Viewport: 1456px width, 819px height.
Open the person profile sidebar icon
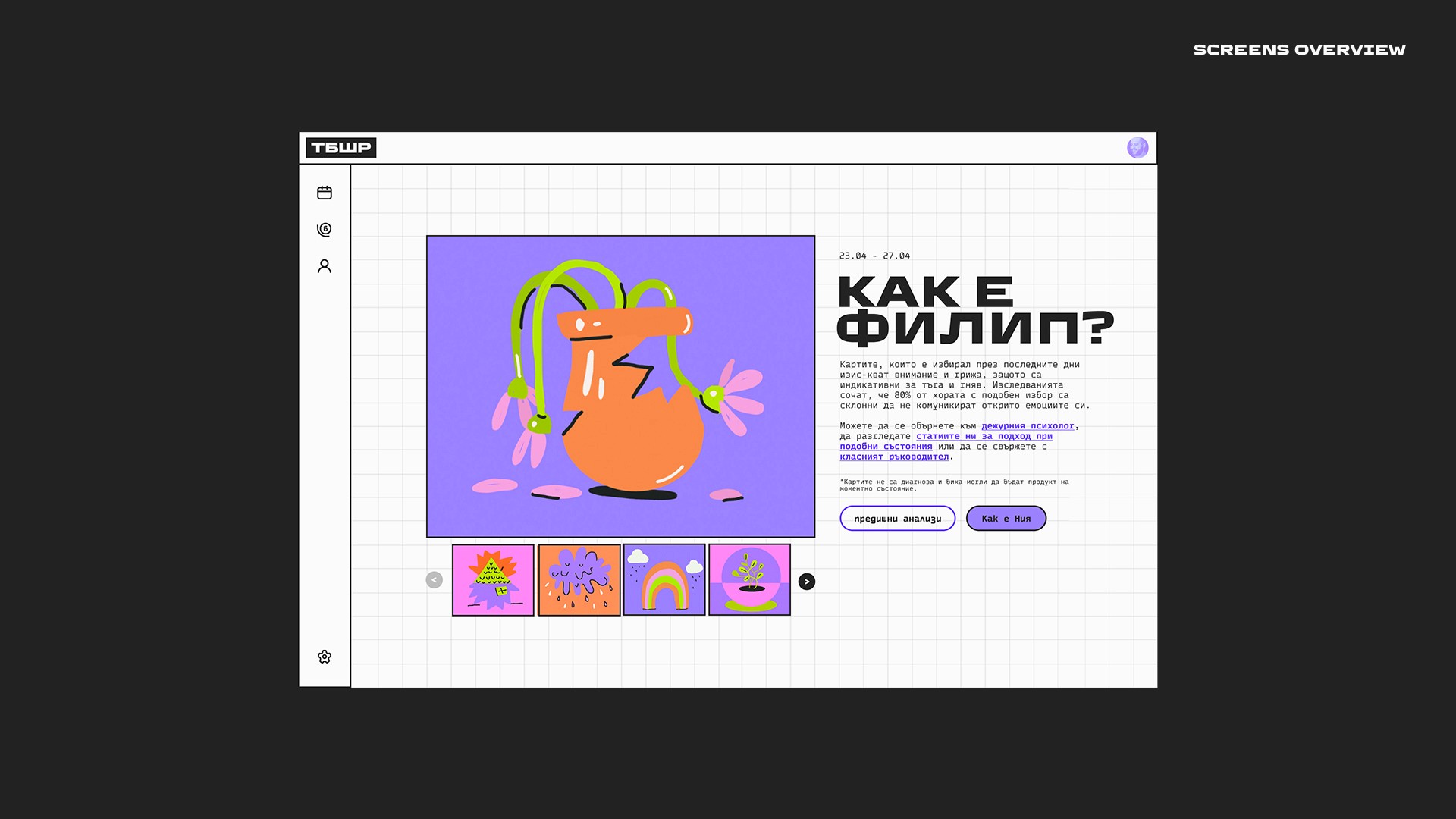tap(325, 266)
